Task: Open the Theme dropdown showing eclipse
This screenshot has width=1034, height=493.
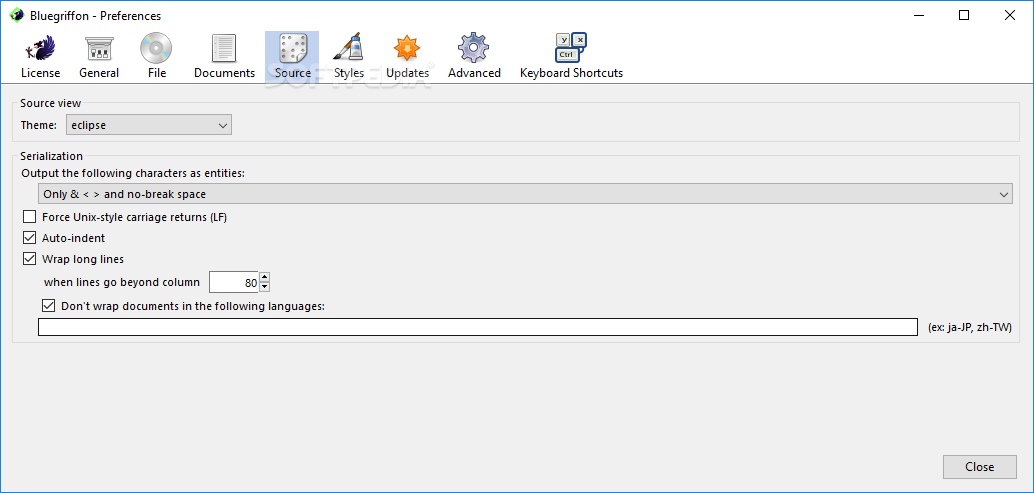Action: (x=149, y=125)
